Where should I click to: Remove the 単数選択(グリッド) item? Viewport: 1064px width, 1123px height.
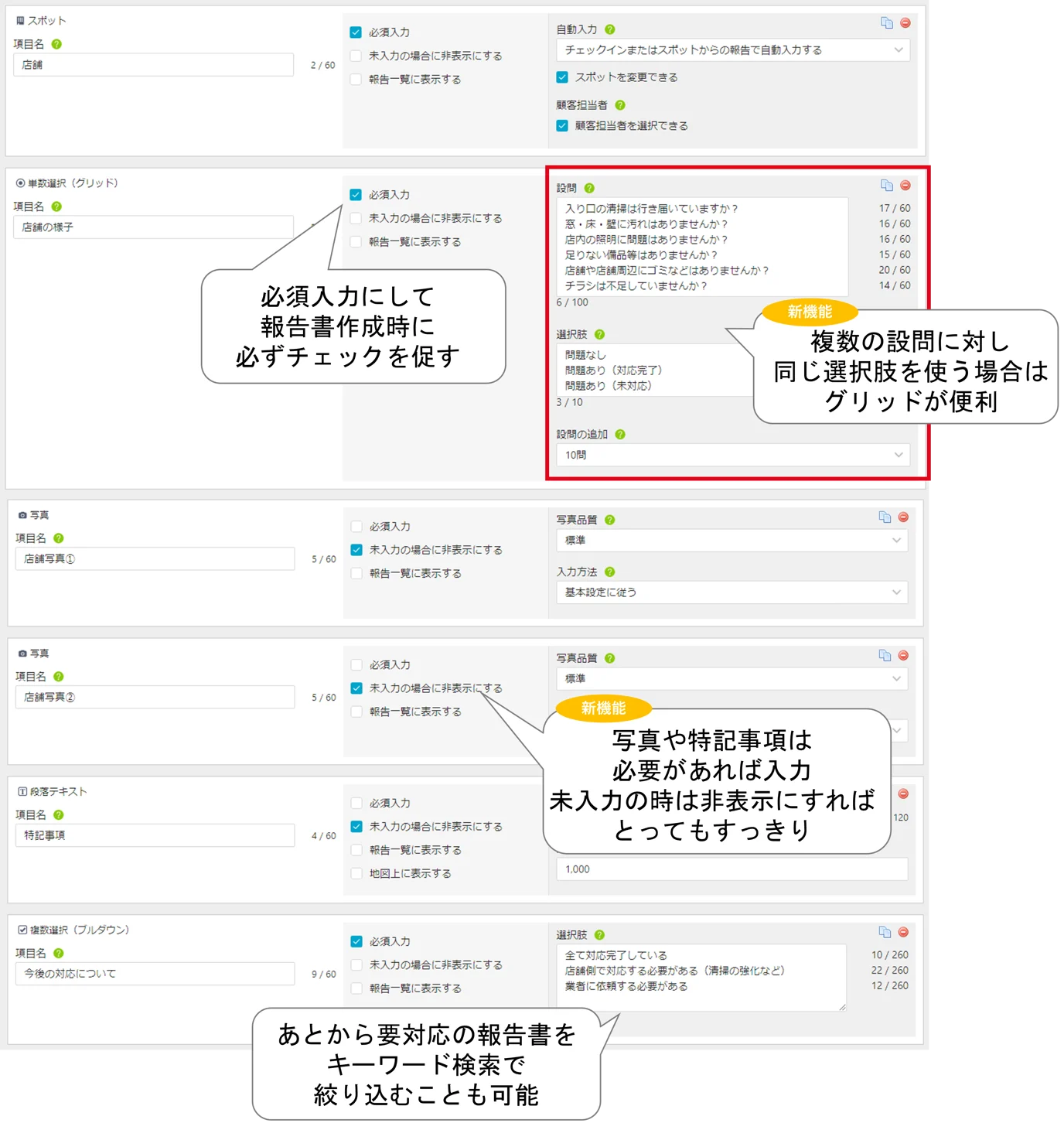point(905,186)
